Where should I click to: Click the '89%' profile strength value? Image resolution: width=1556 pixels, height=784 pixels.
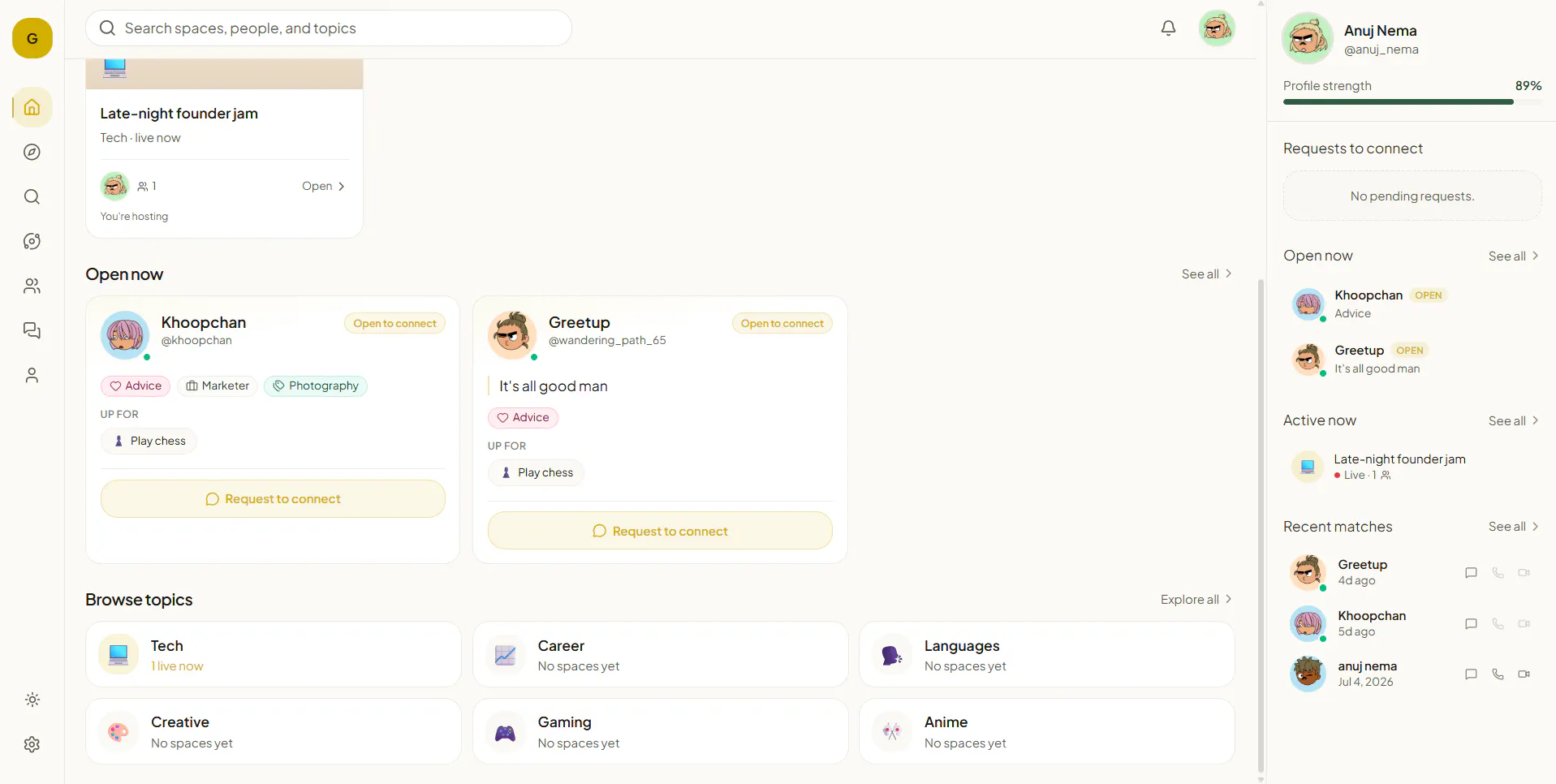point(1528,86)
